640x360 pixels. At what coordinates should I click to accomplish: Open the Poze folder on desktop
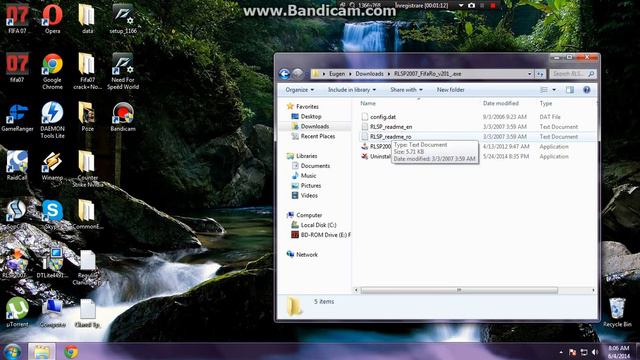tap(87, 118)
